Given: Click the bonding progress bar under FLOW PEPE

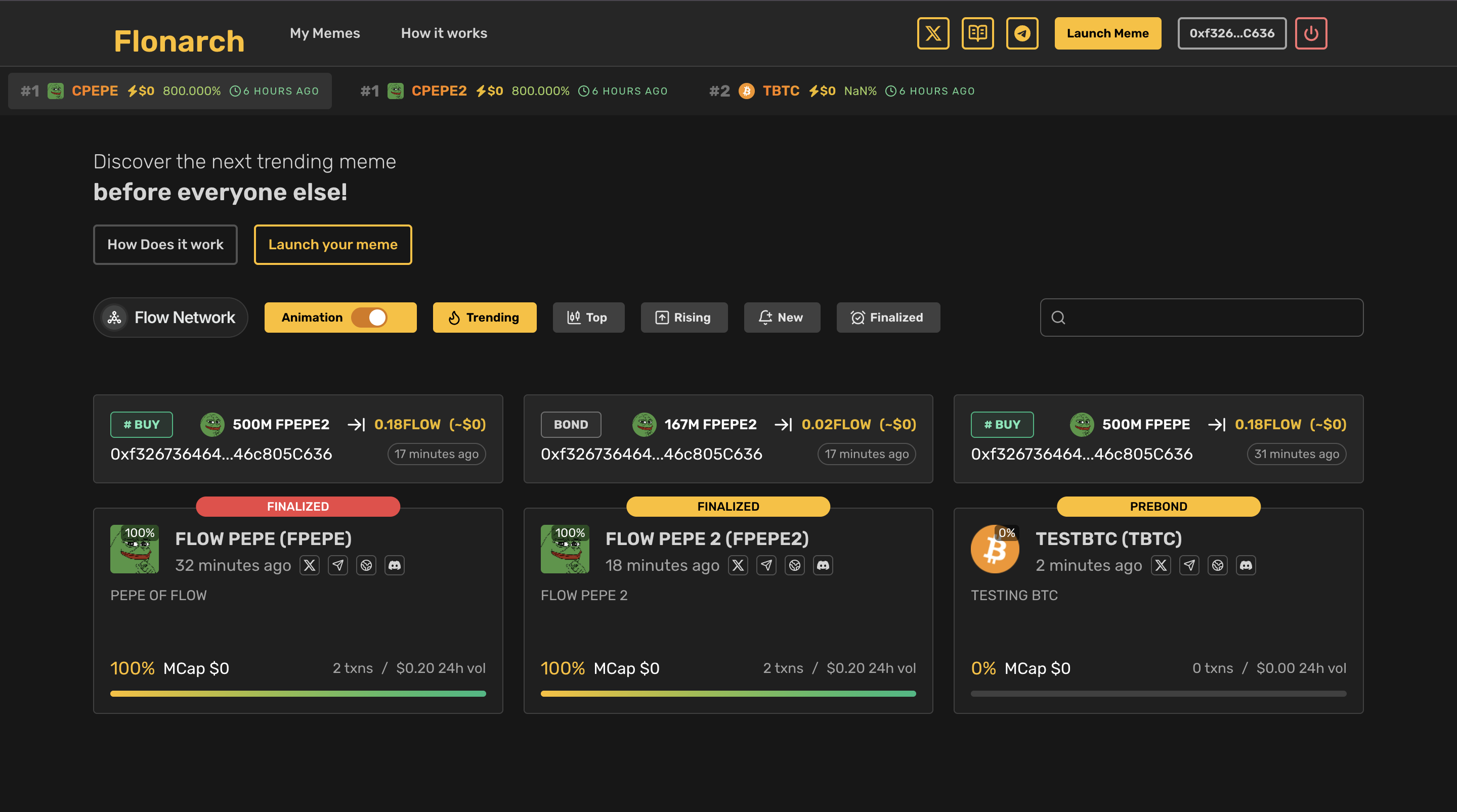Looking at the screenshot, I should (297, 693).
